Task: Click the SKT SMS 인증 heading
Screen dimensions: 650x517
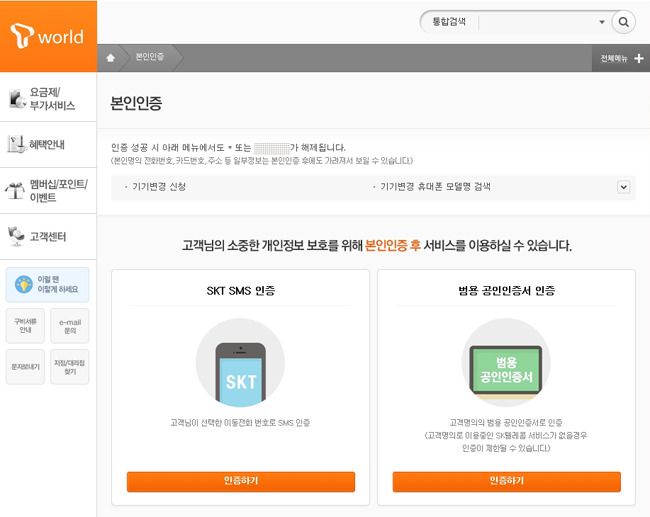Action: [241, 291]
